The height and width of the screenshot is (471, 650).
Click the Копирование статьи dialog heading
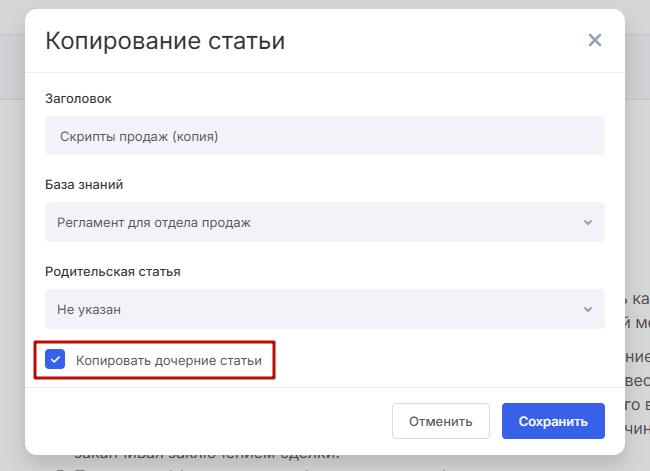(165, 41)
